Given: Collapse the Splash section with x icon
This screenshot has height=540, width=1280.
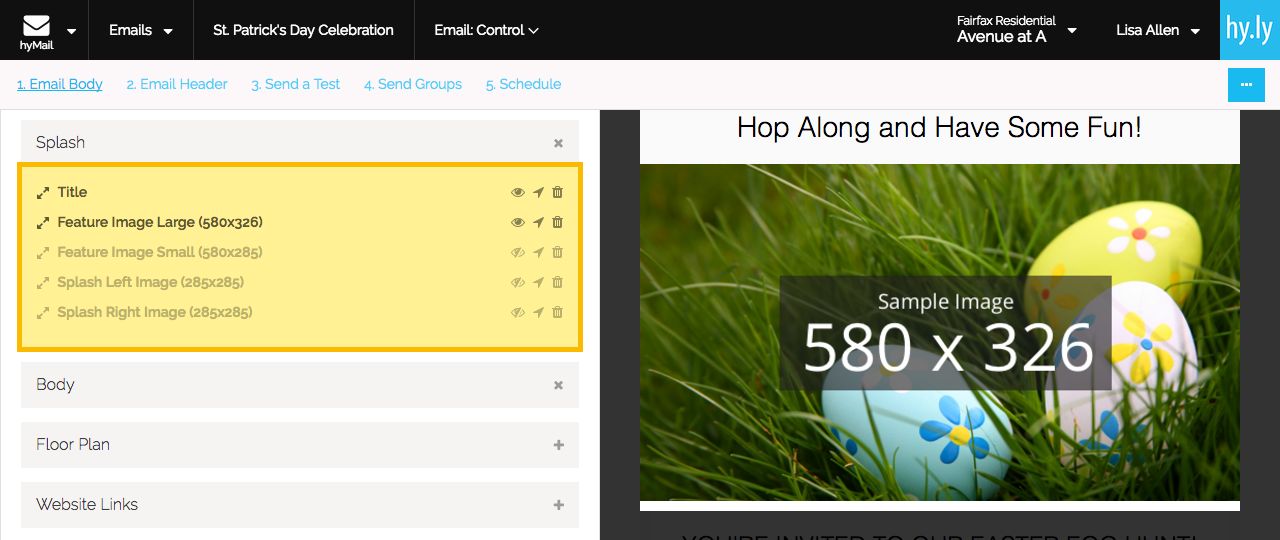Looking at the screenshot, I should pos(558,143).
